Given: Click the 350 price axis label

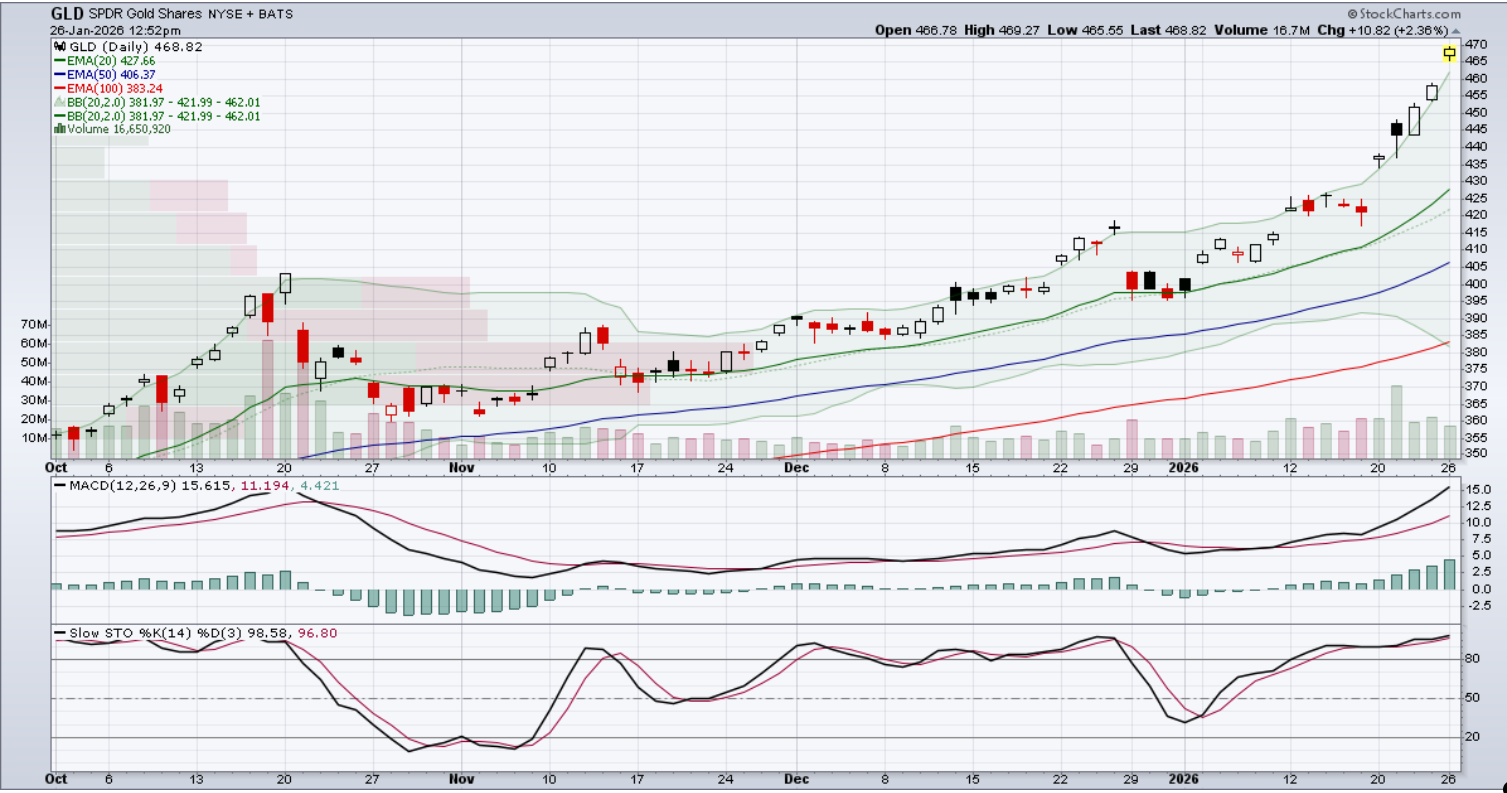Looking at the screenshot, I should (x=1476, y=454).
